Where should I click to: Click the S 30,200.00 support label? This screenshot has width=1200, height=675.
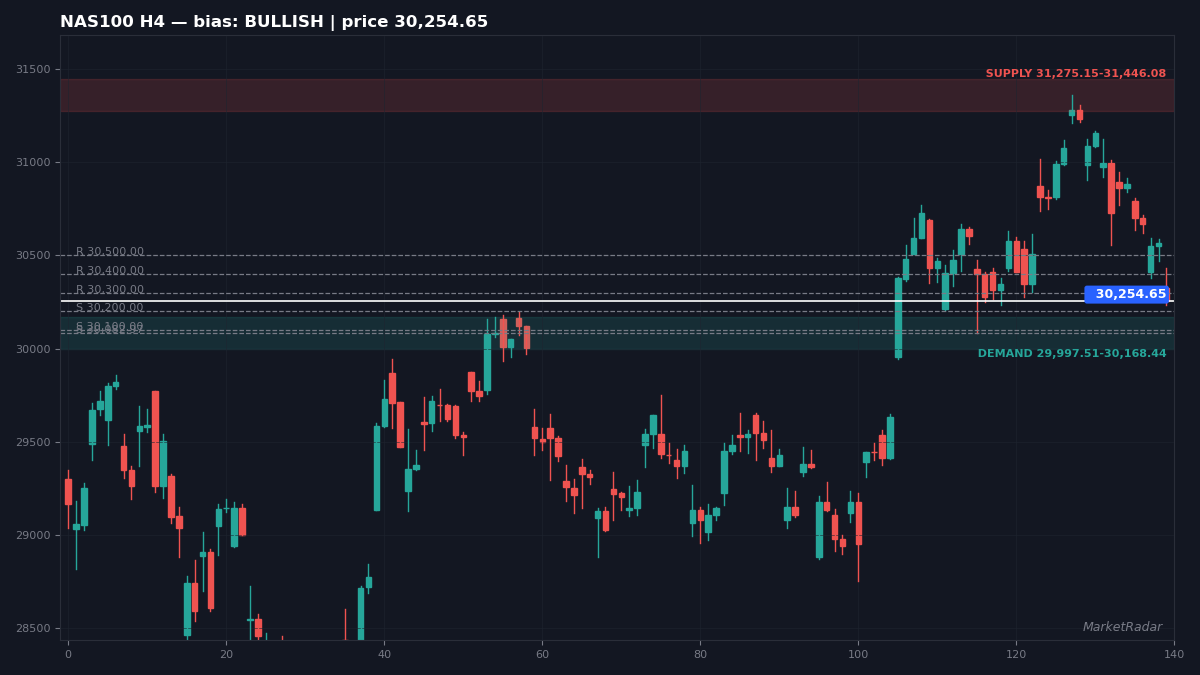110,308
